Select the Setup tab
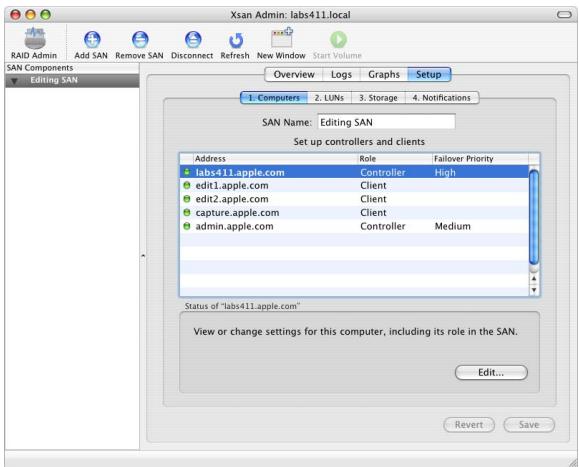This screenshot has height=467, width=579. pyautogui.click(x=429, y=75)
